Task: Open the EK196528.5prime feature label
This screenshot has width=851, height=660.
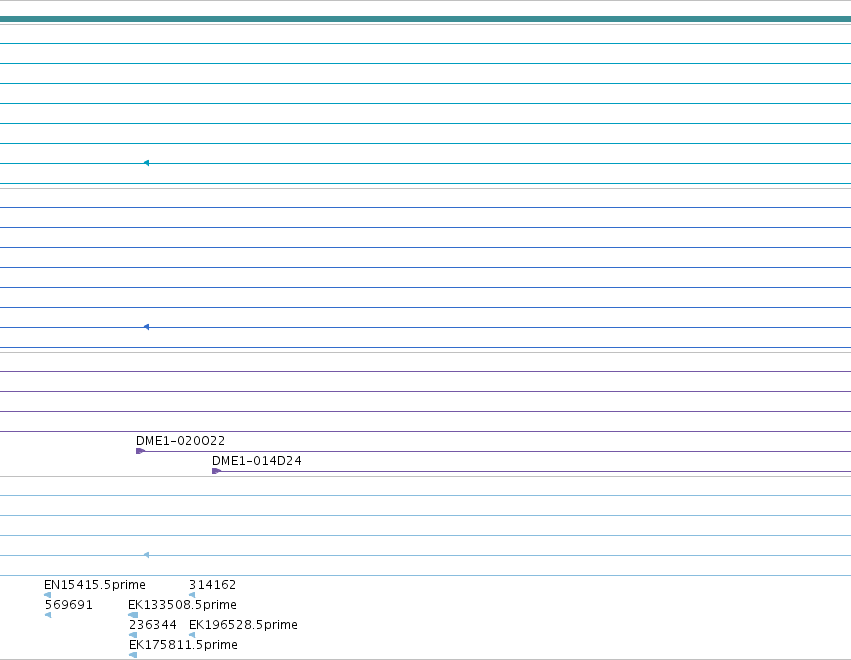Action: coord(243,625)
